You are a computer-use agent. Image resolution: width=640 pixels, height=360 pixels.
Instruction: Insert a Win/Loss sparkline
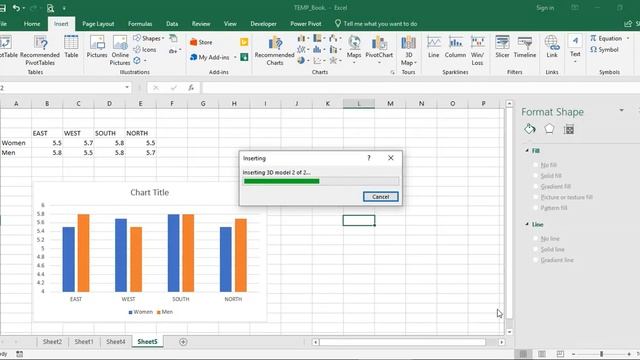[x=477, y=50]
